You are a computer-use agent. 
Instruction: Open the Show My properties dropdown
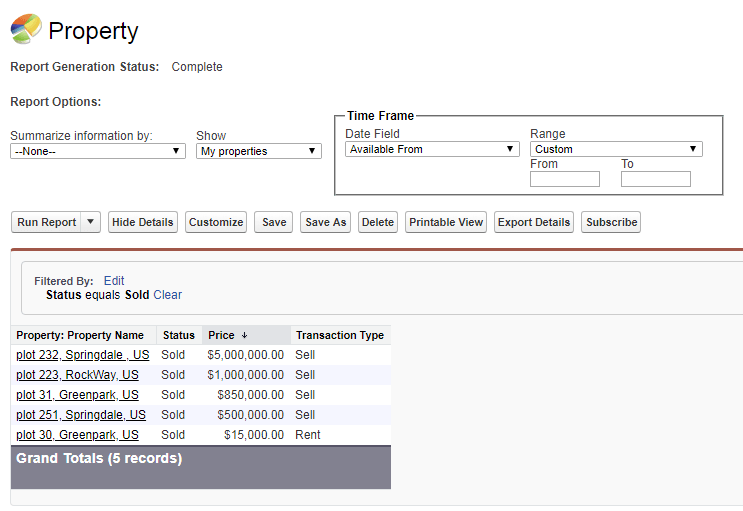pos(259,151)
